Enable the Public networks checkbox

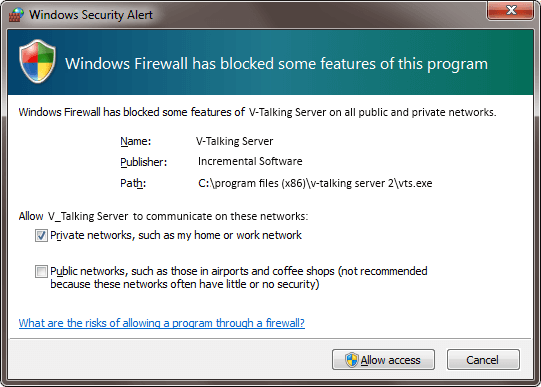pos(41,271)
